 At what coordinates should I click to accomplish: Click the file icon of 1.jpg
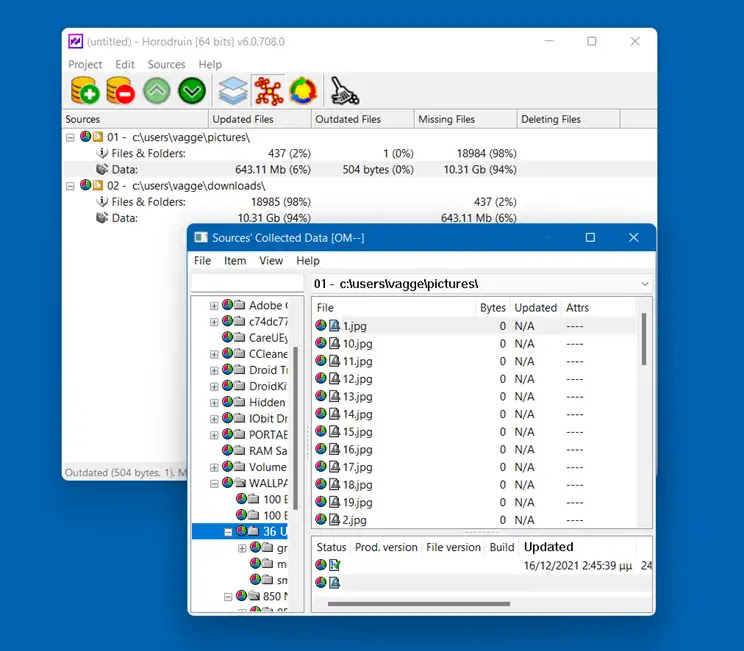pyautogui.click(x=335, y=326)
